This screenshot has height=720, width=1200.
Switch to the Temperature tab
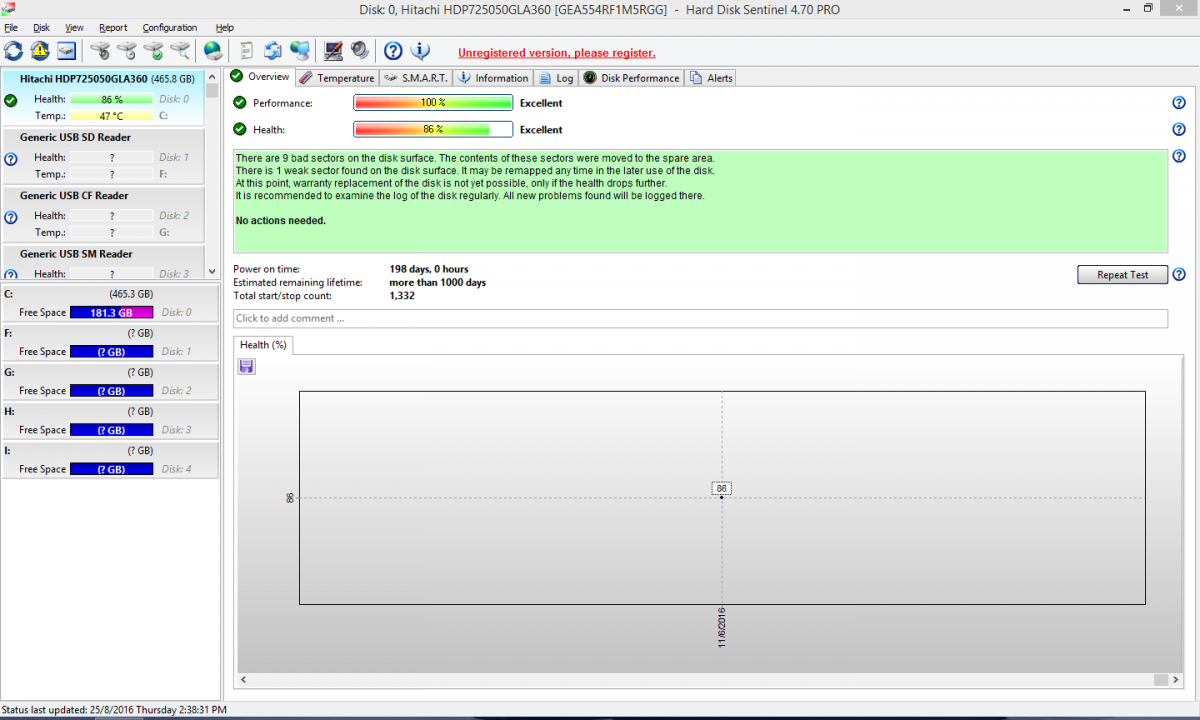337,78
